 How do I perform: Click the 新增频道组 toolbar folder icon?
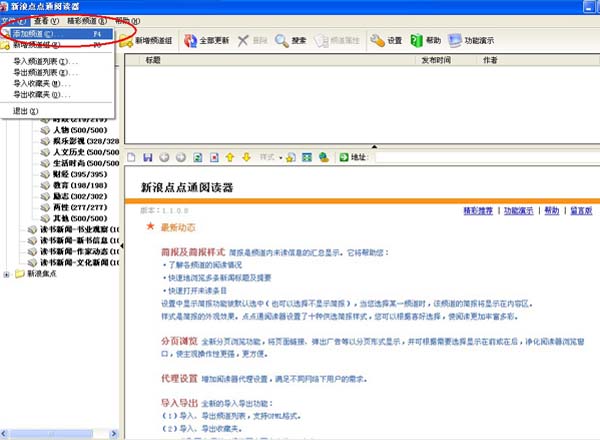click(x=126, y=41)
